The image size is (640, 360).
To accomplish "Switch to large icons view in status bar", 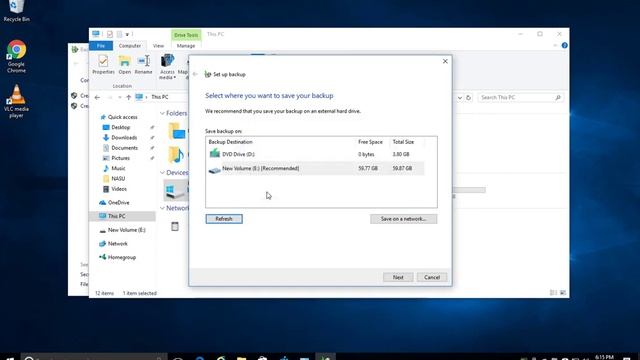I will tap(563, 293).
